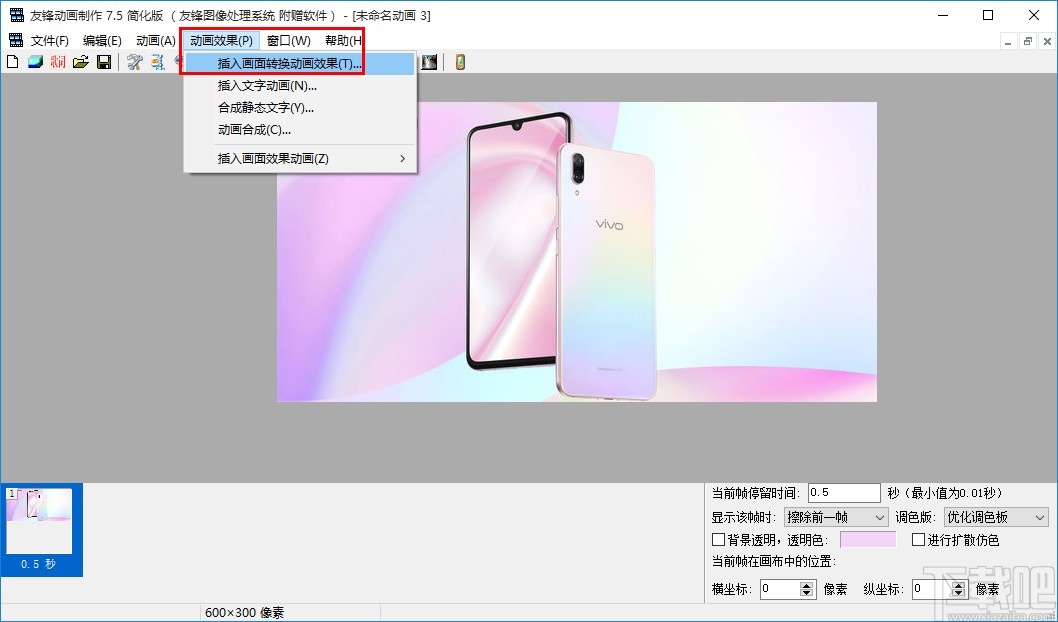Image resolution: width=1058 pixels, height=622 pixels.
Task: Open the 动画(A) menu
Action: (156, 40)
